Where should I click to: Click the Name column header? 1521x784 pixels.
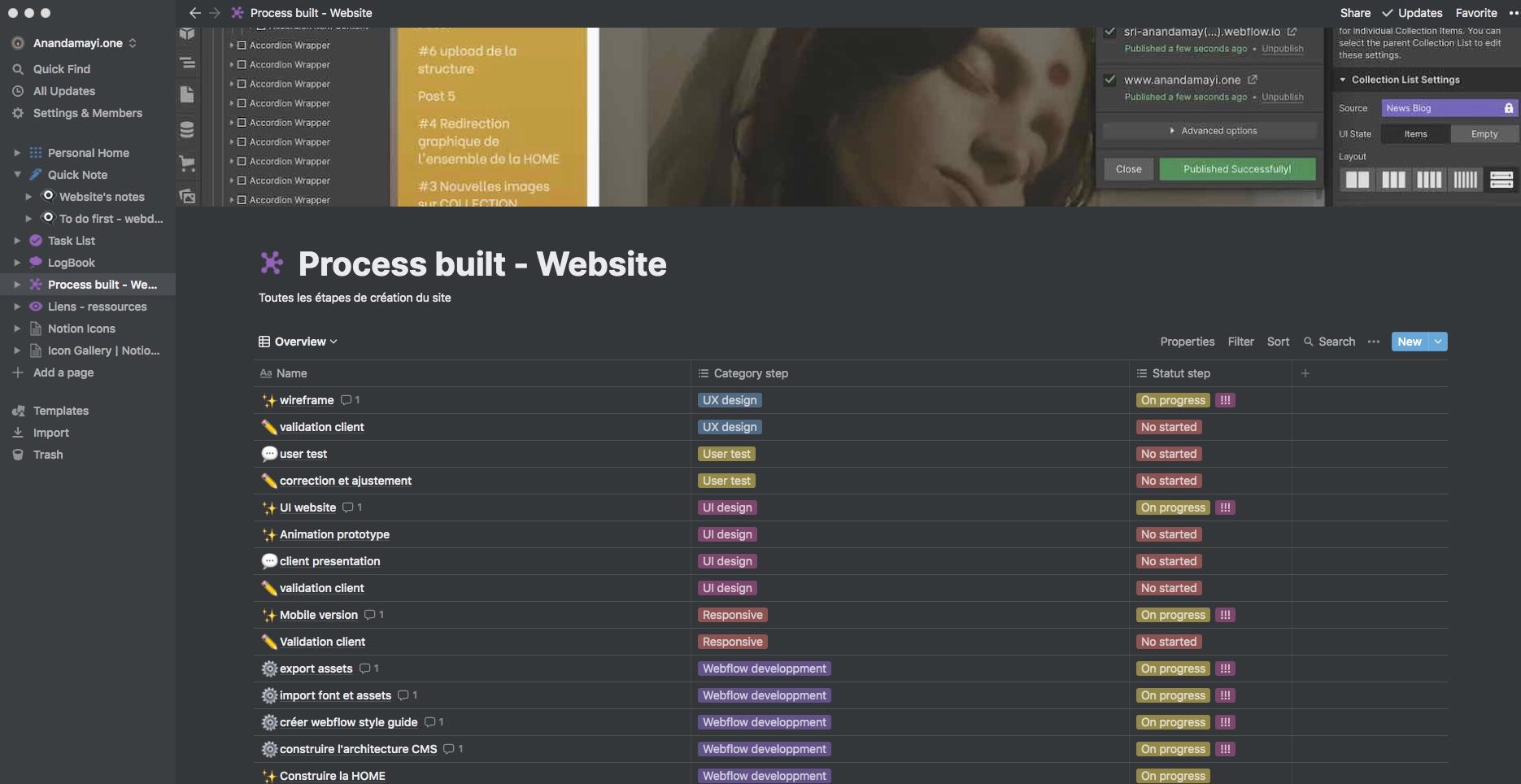tap(472, 373)
